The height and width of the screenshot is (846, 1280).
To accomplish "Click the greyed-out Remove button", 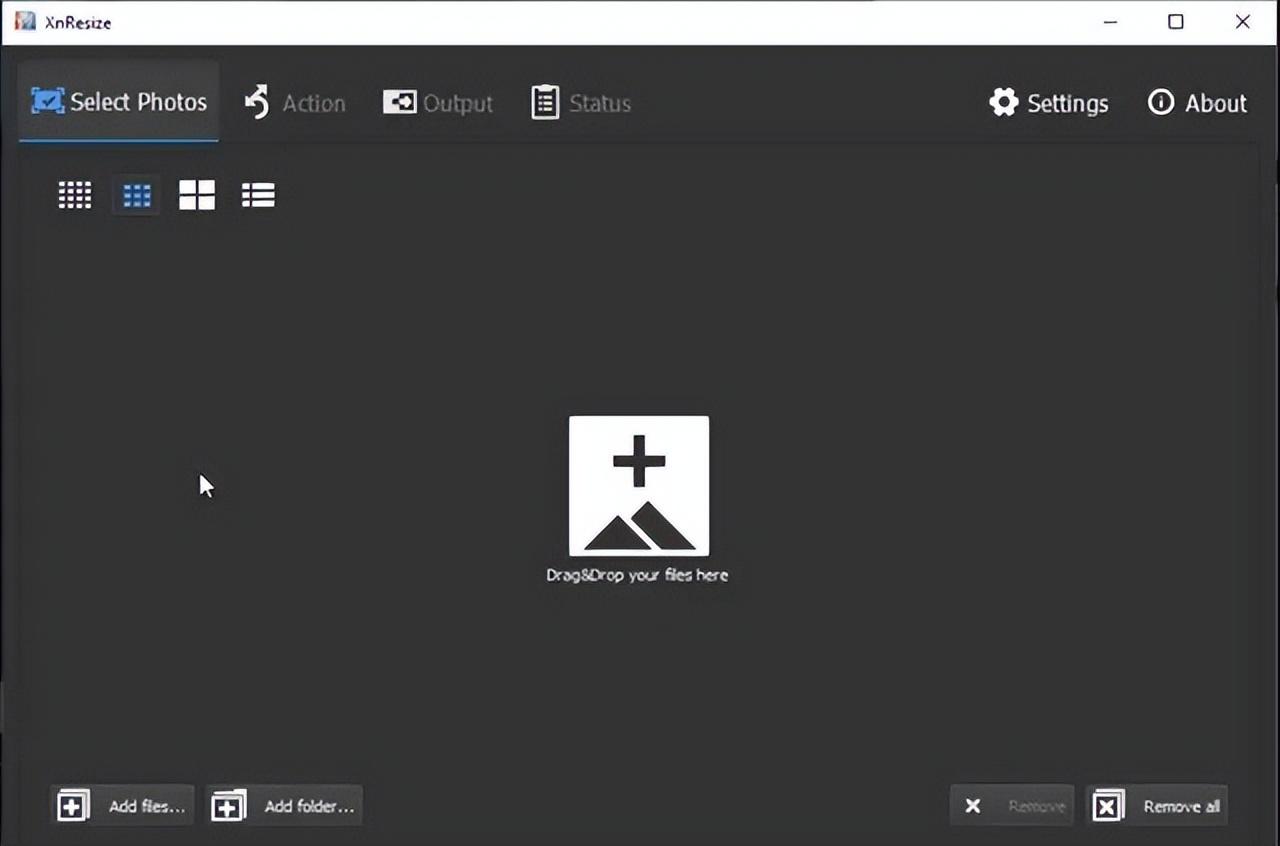I will click(1012, 805).
